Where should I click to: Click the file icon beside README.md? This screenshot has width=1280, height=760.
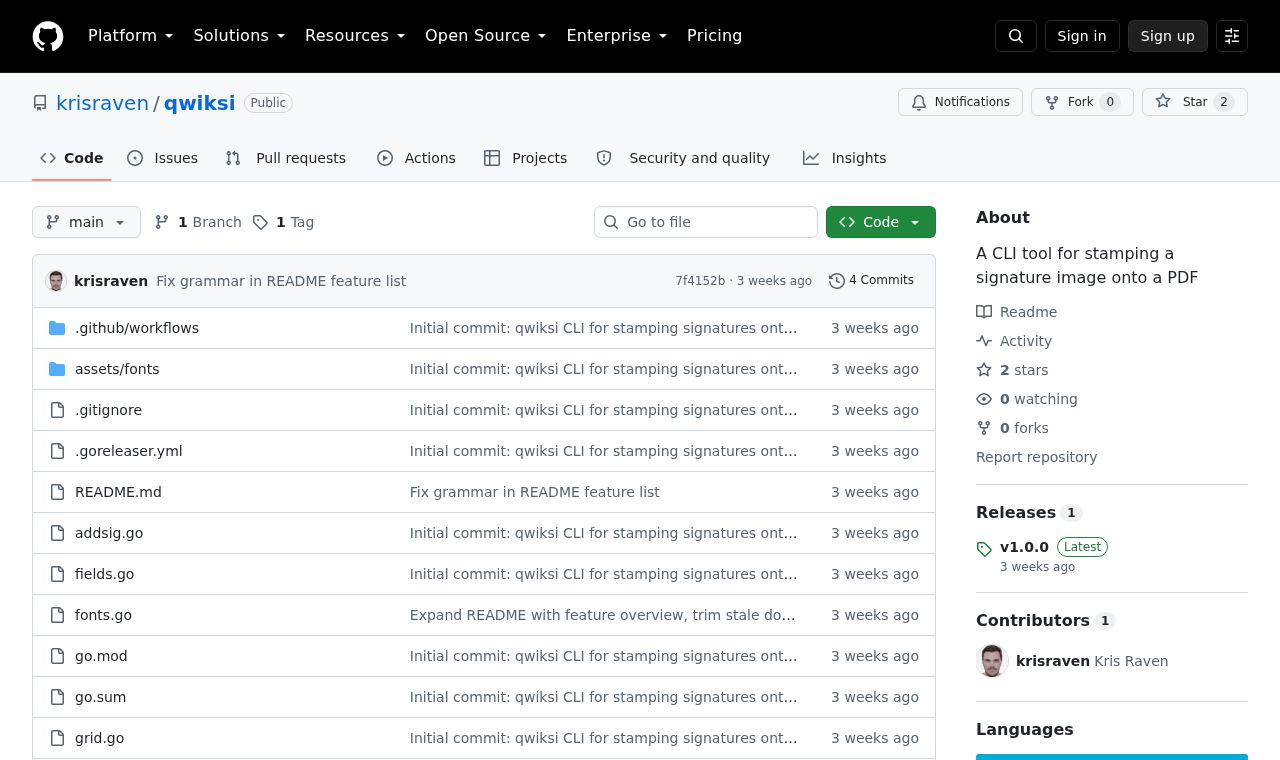point(57,492)
